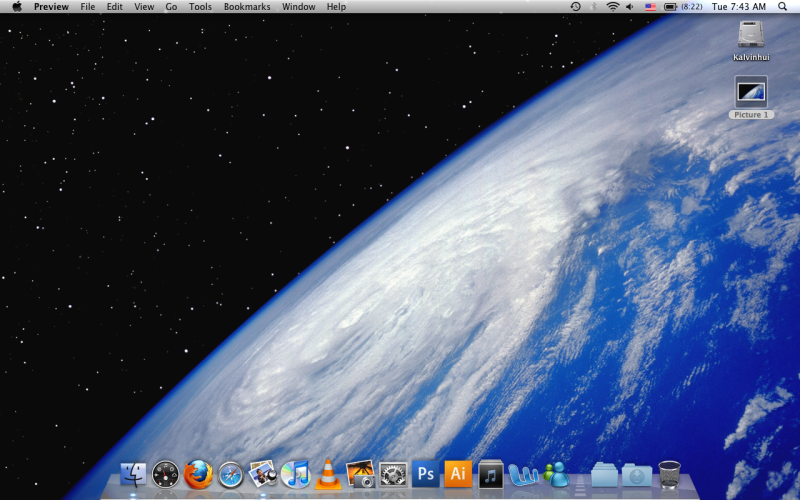Screen dimensions: 800x500
Task: Open VLC media player cone icon
Action: [x=327, y=473]
